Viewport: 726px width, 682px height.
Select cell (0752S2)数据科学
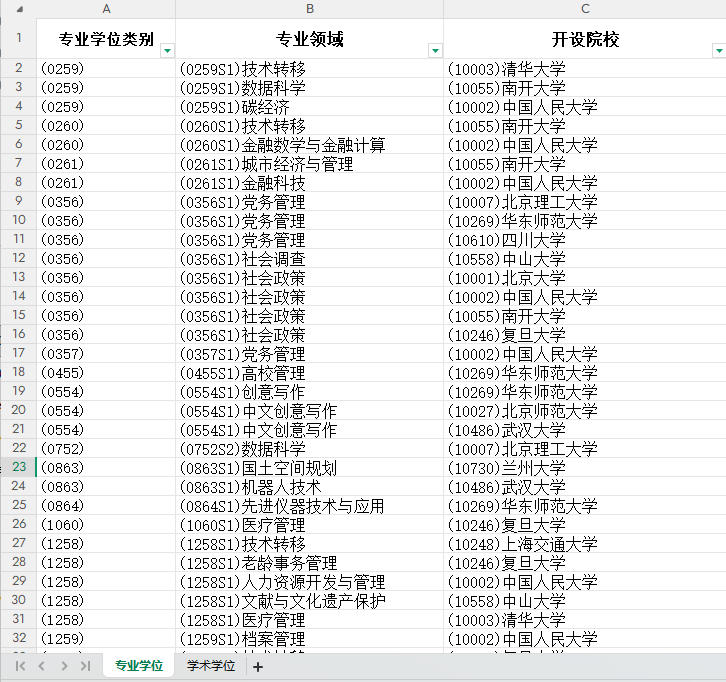[309, 448]
